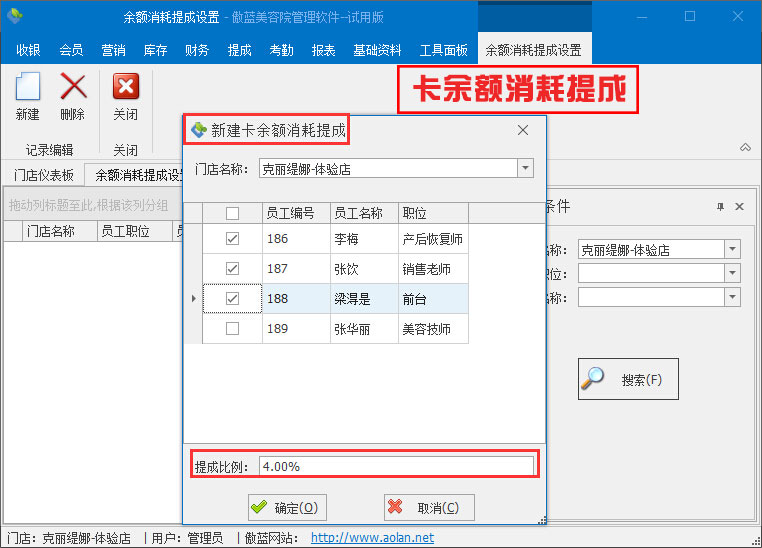Click the 提成比例 input field
This screenshot has height=548, width=762.
(395, 466)
